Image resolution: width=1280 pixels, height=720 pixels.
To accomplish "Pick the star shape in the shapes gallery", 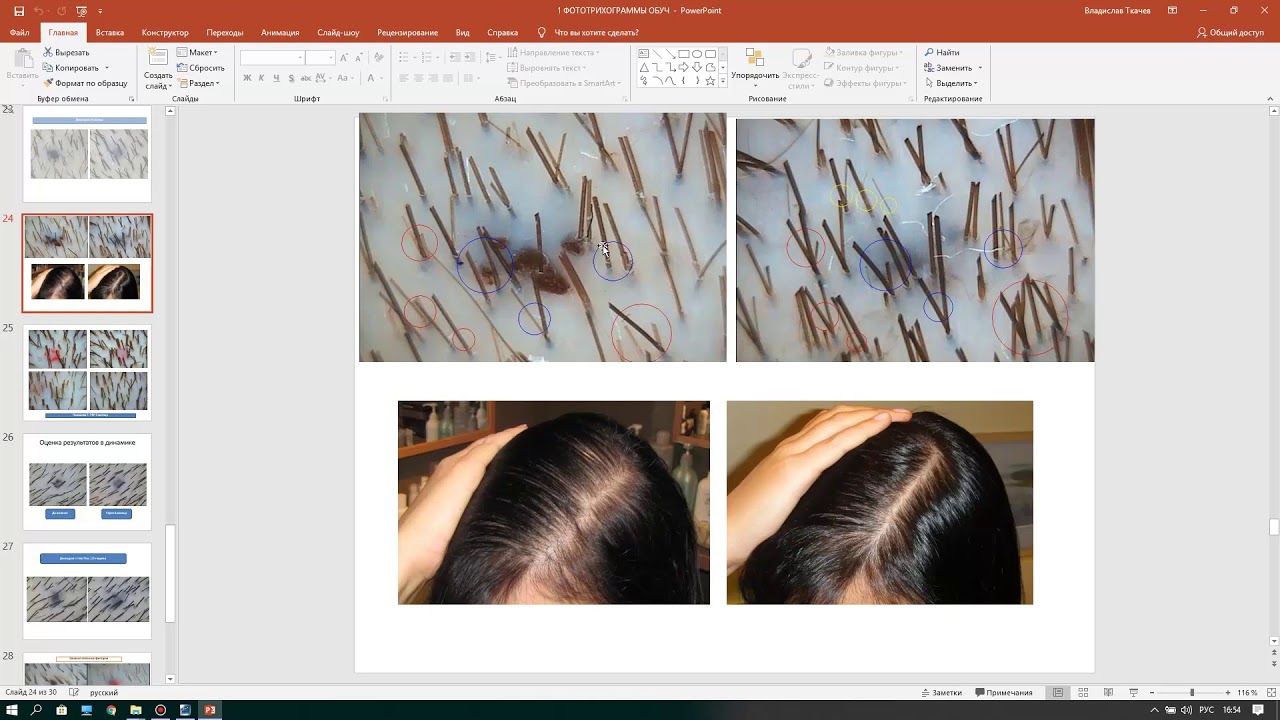I will coord(710,81).
